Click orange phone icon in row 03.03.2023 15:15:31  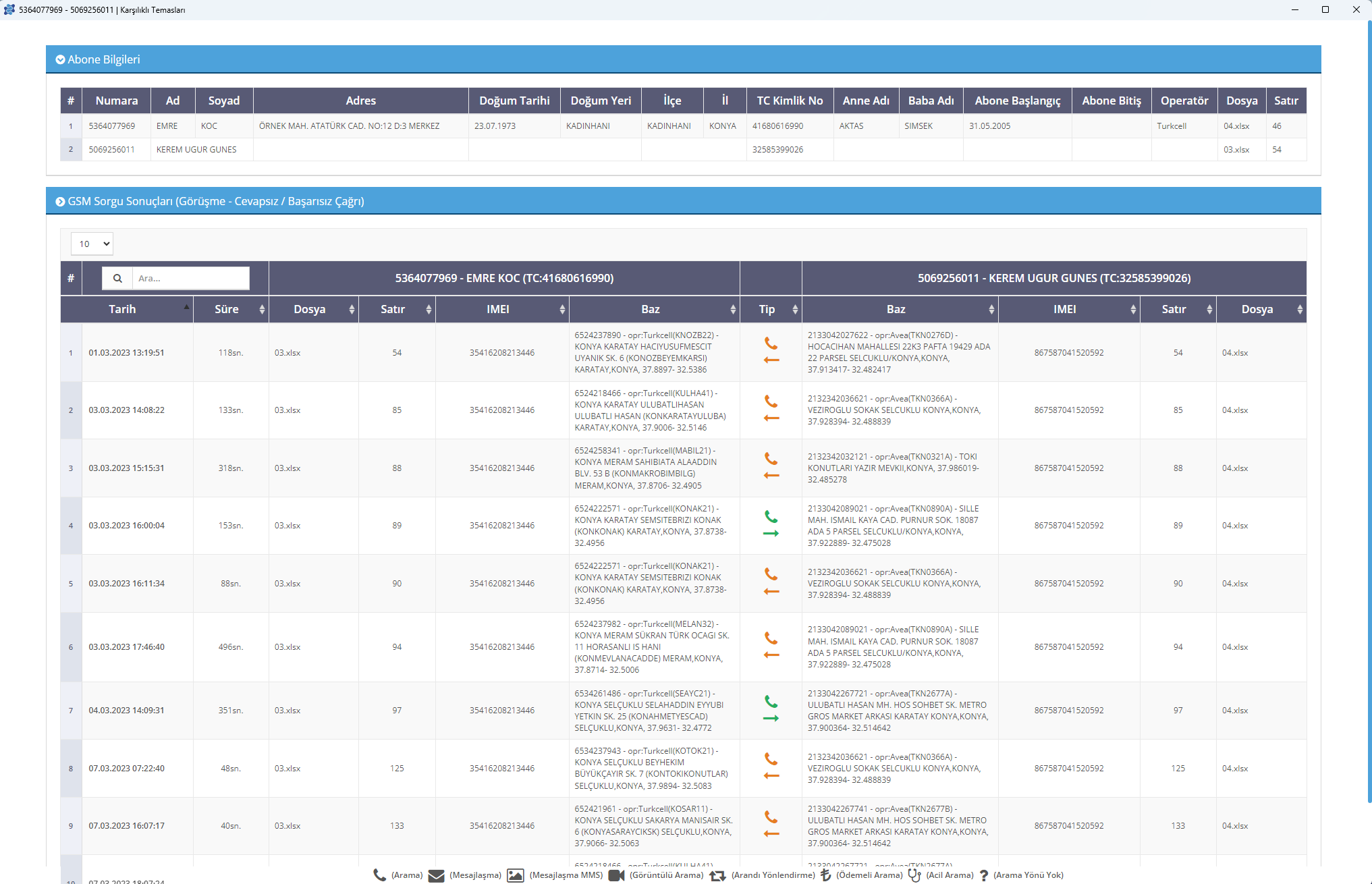click(771, 459)
